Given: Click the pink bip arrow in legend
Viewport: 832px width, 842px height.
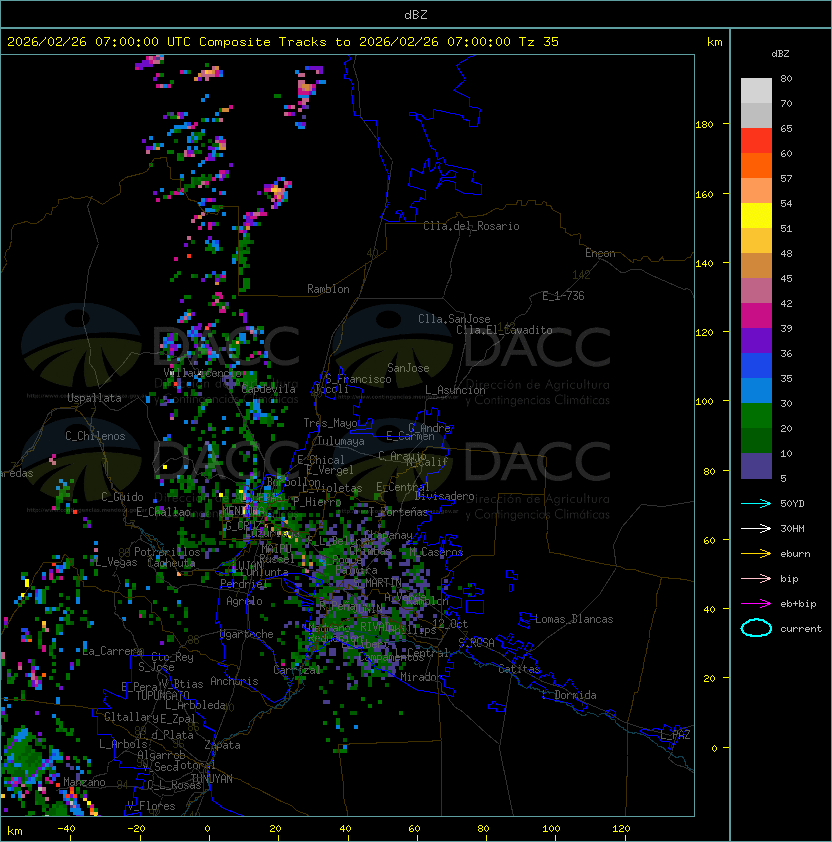Looking at the screenshot, I should (x=756, y=578).
